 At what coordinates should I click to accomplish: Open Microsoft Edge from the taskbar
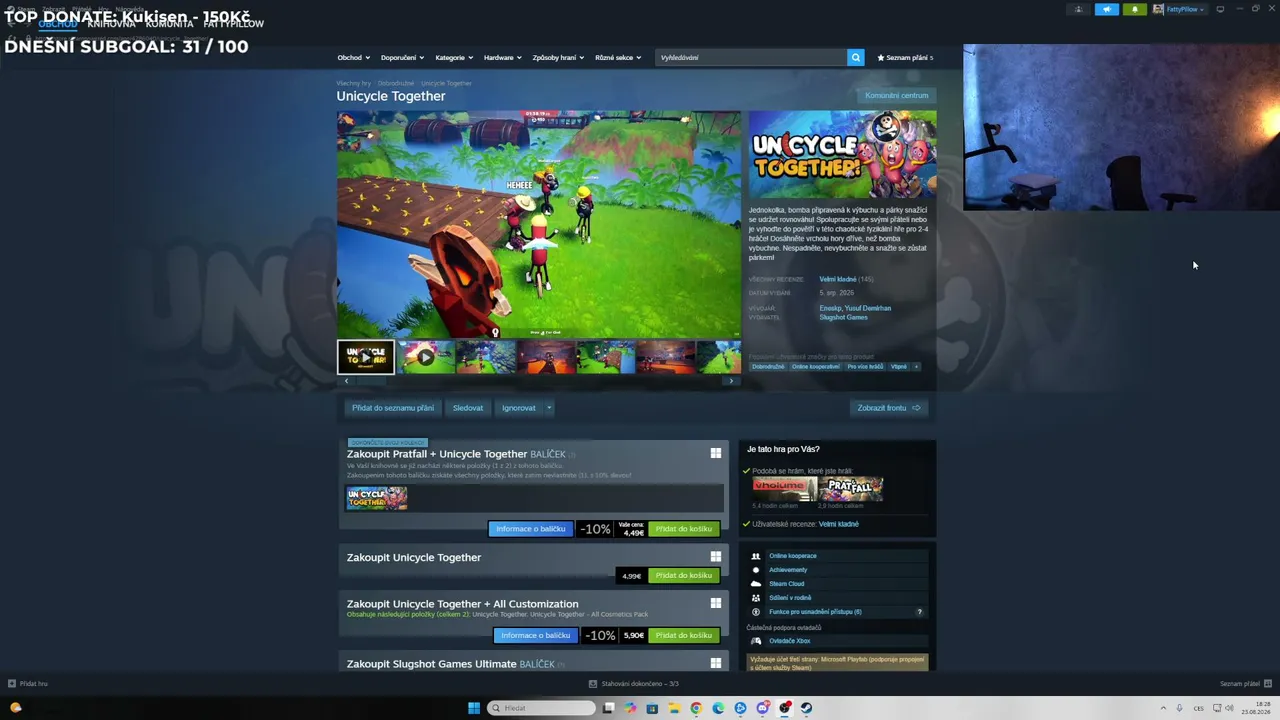point(718,708)
